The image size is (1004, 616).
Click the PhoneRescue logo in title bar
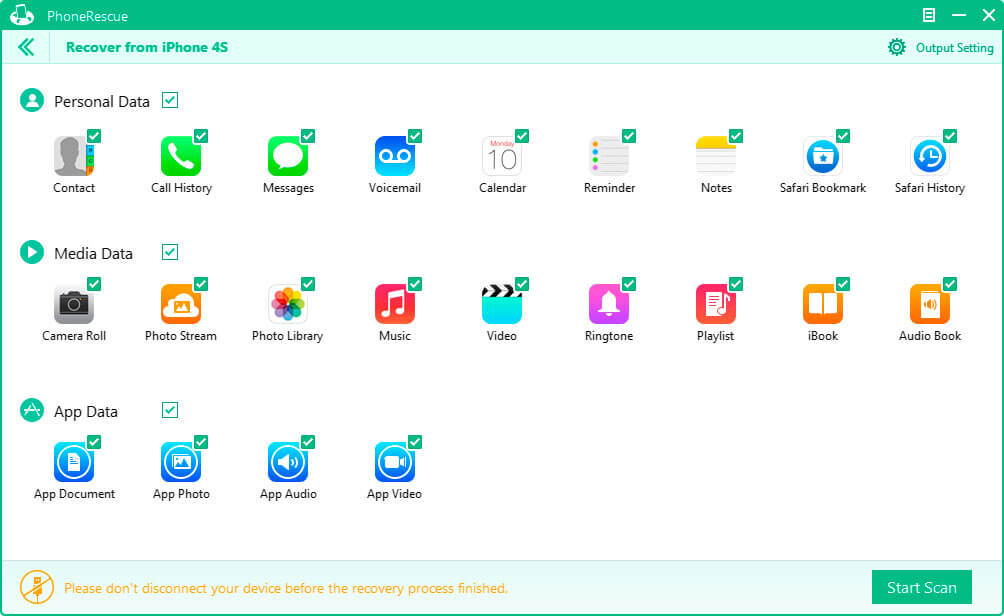point(22,15)
